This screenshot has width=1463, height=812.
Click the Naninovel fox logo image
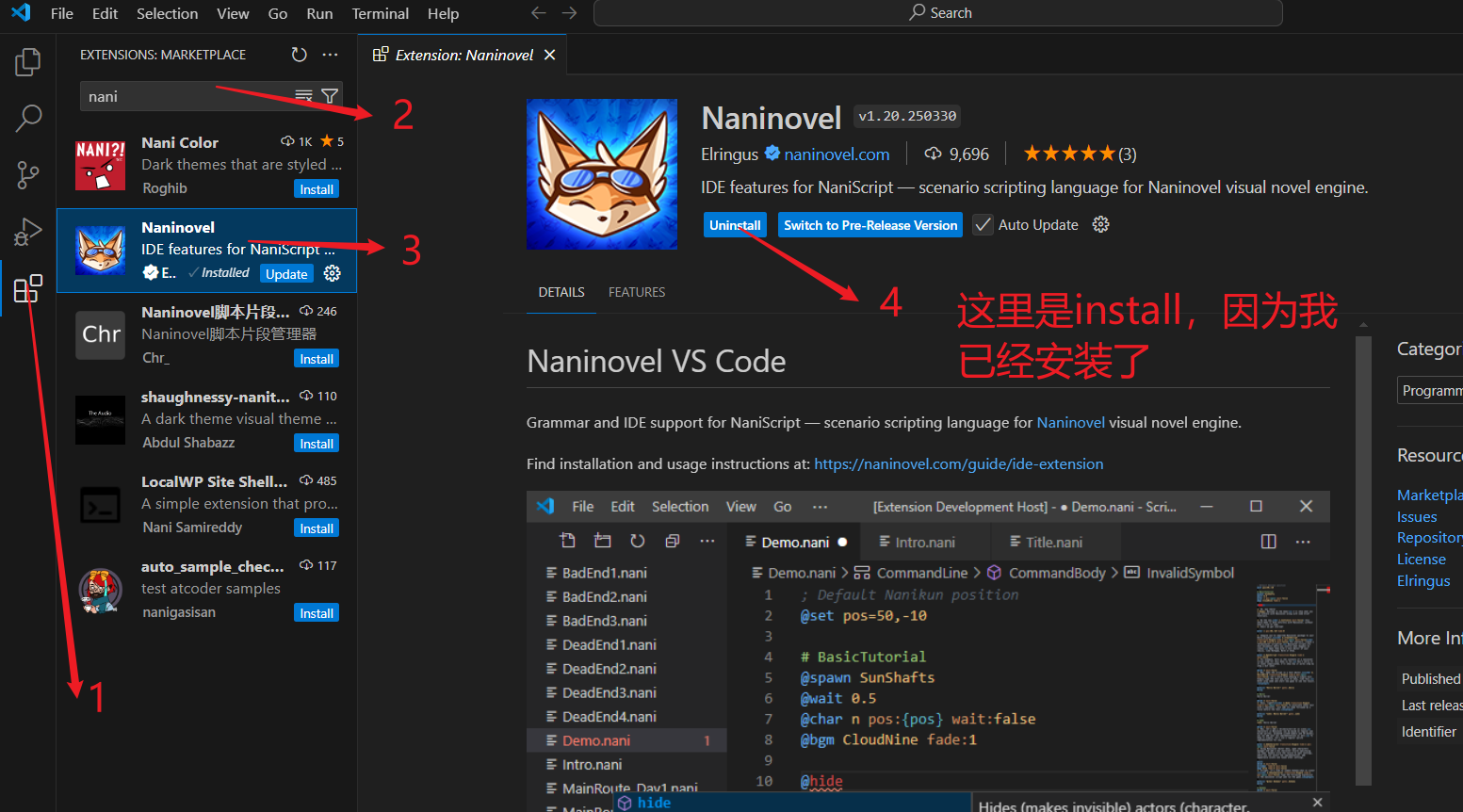coord(602,174)
